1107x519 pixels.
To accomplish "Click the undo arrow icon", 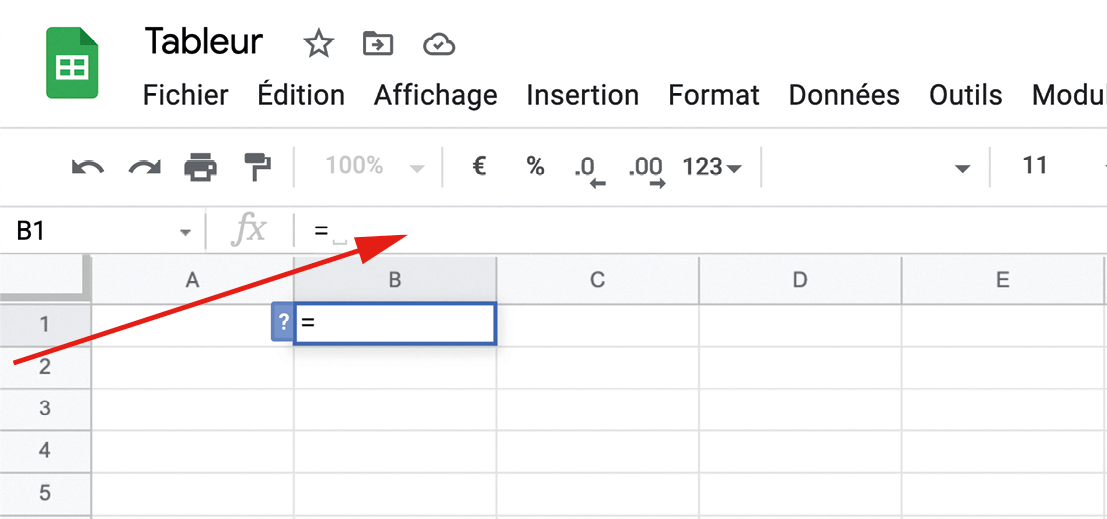I will pos(88,167).
